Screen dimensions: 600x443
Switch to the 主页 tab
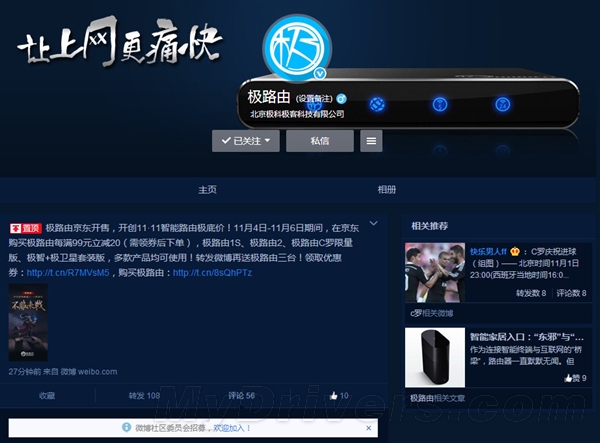coord(207,190)
